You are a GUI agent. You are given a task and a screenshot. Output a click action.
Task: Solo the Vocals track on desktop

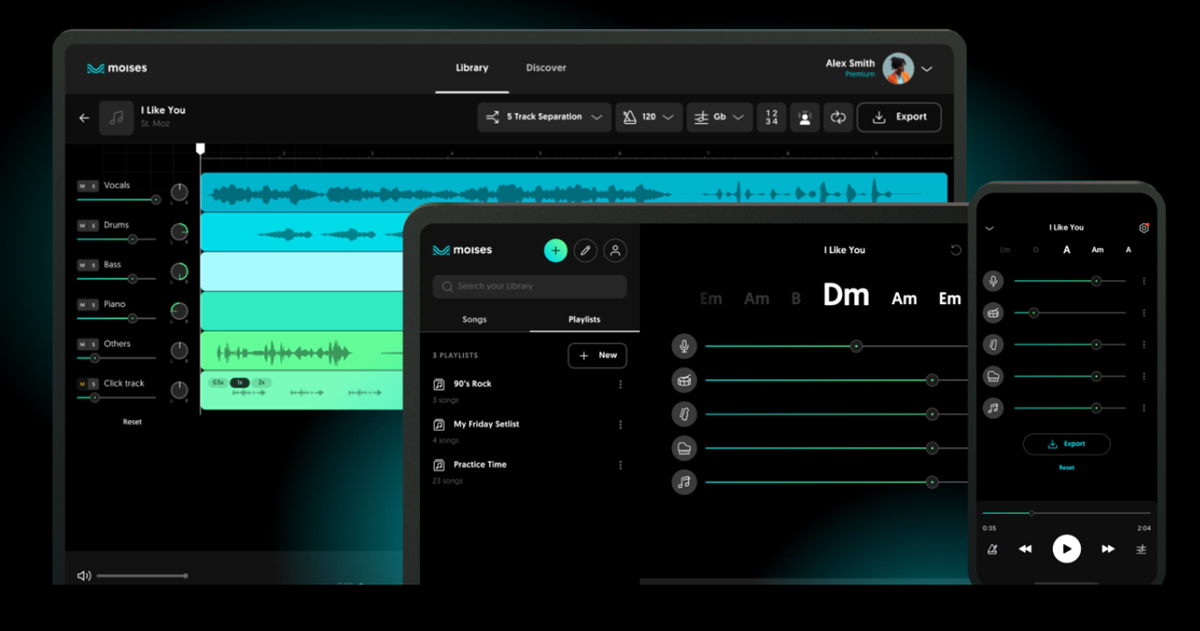[93, 186]
